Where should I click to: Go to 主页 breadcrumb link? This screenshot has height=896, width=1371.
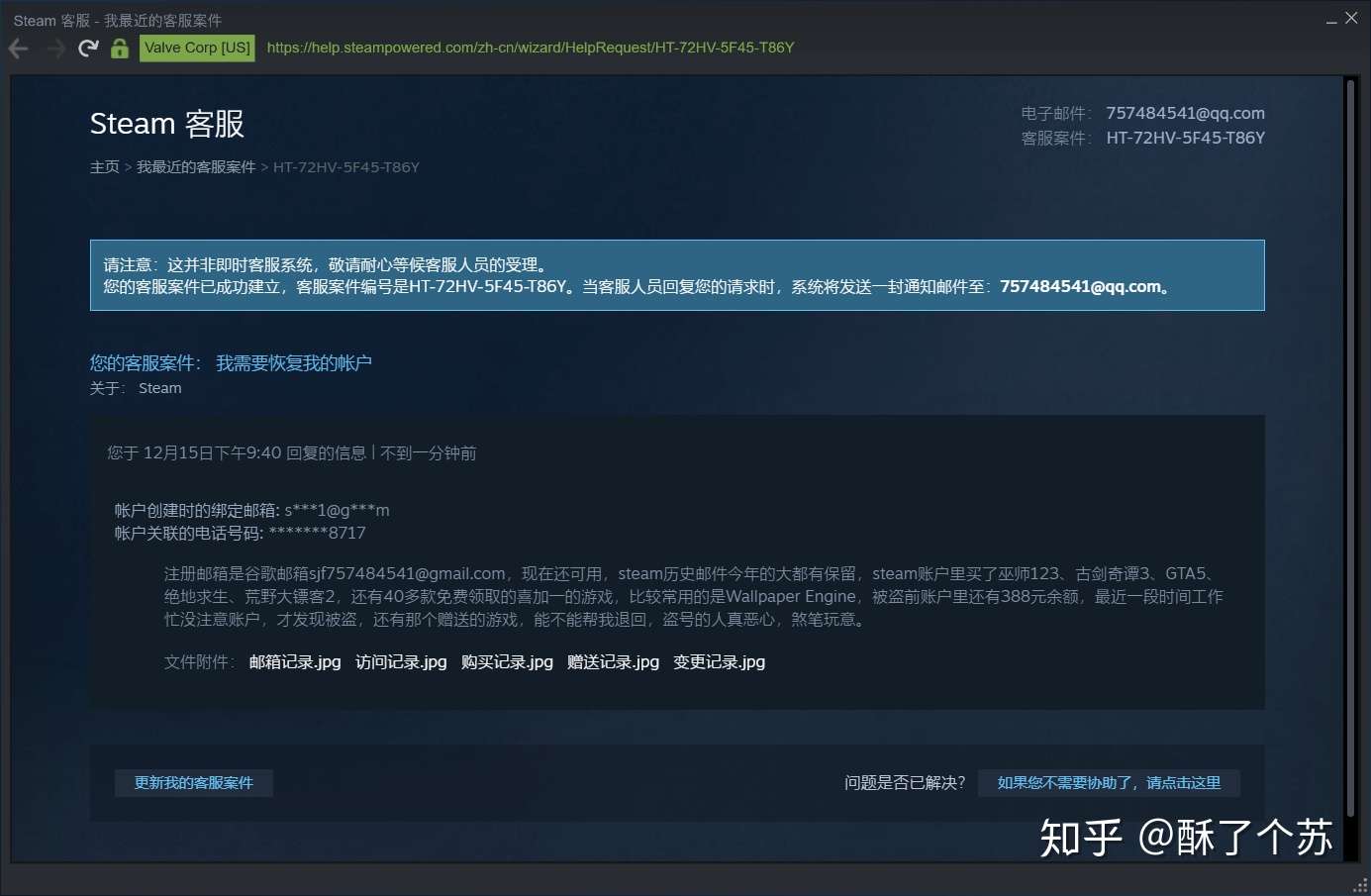[x=104, y=167]
